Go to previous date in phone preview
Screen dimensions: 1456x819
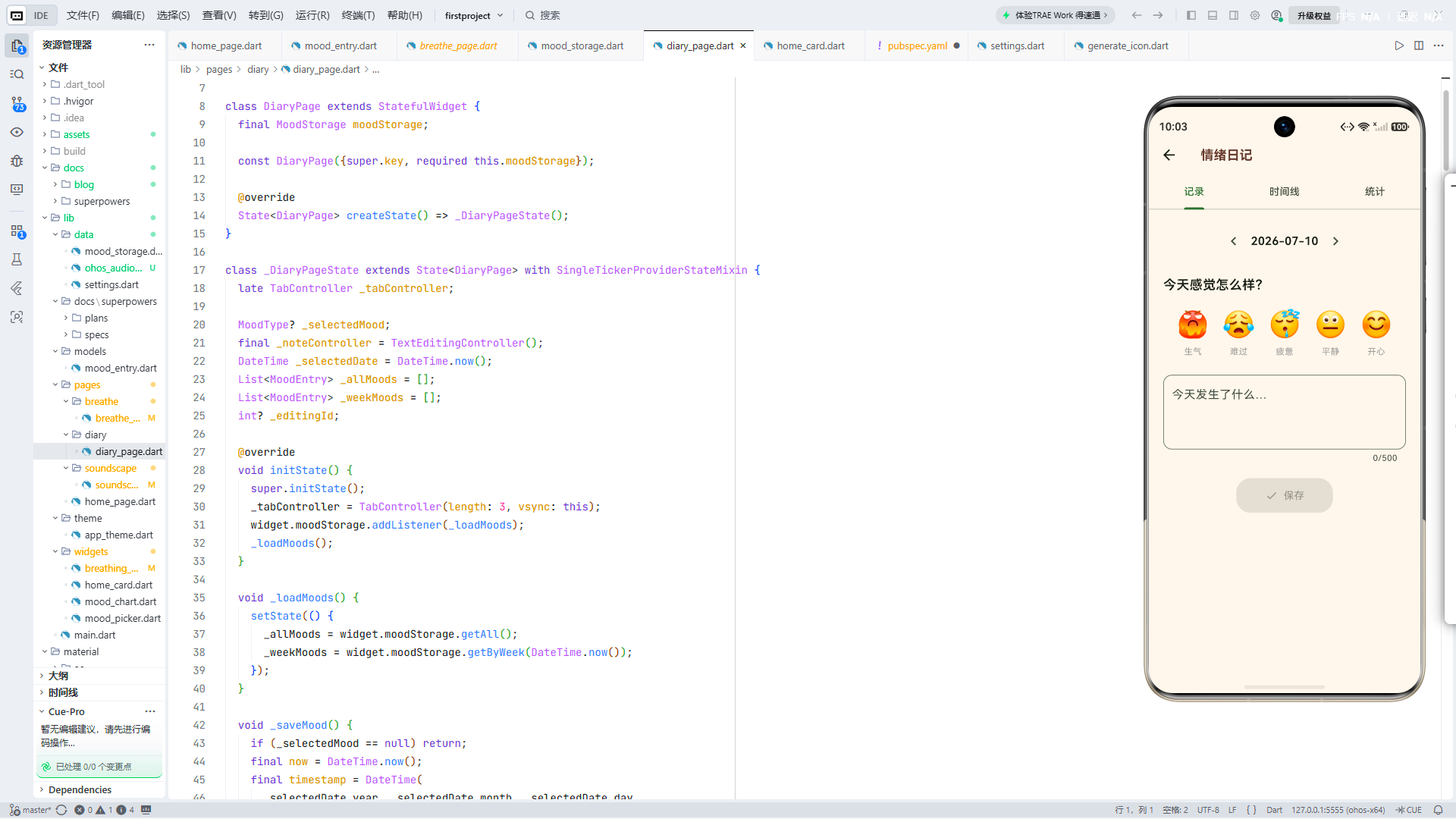1234,241
